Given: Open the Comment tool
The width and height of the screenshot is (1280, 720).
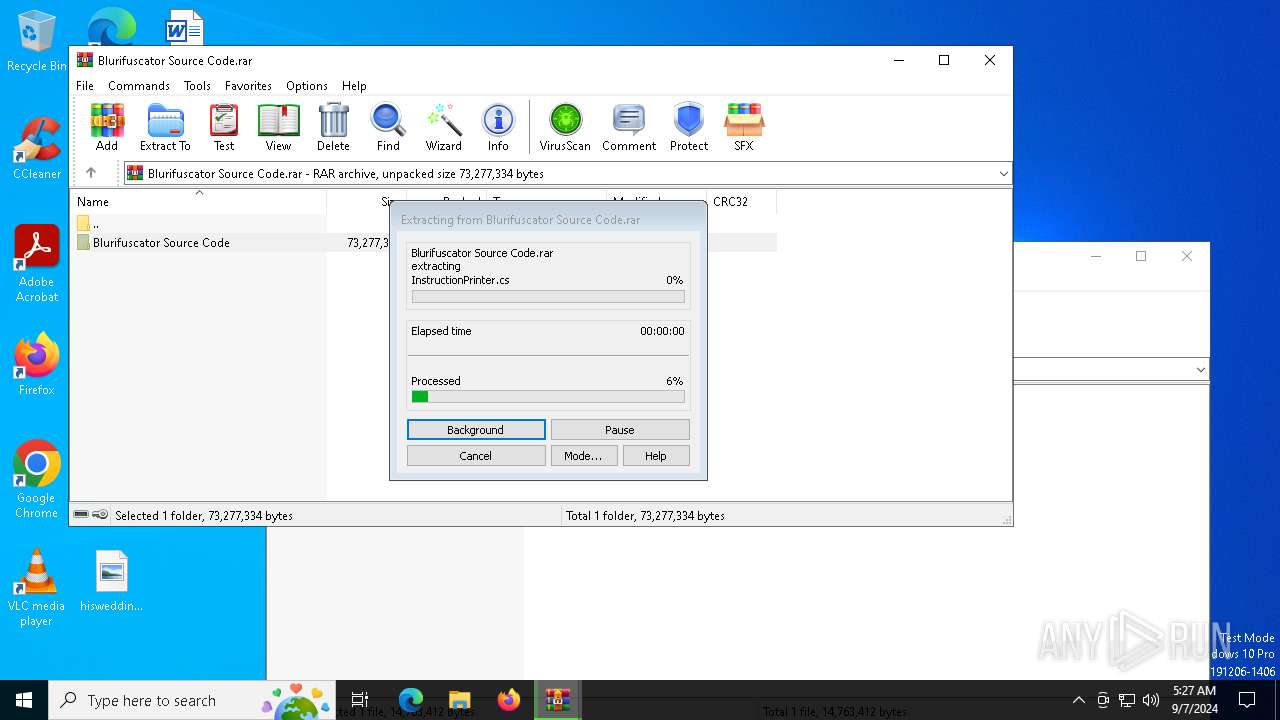Looking at the screenshot, I should point(629,127).
